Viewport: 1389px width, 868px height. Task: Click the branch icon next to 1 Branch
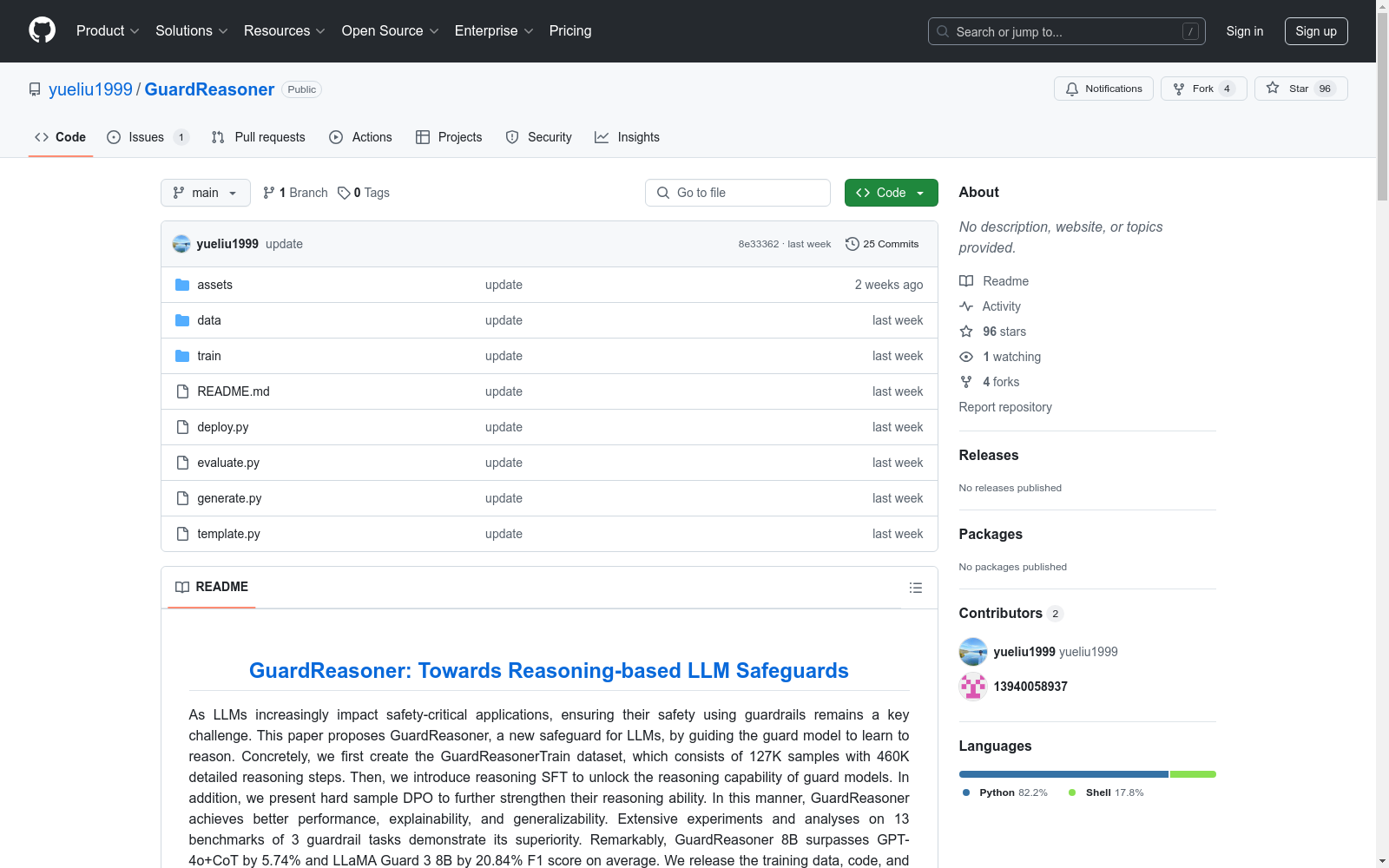(269, 193)
